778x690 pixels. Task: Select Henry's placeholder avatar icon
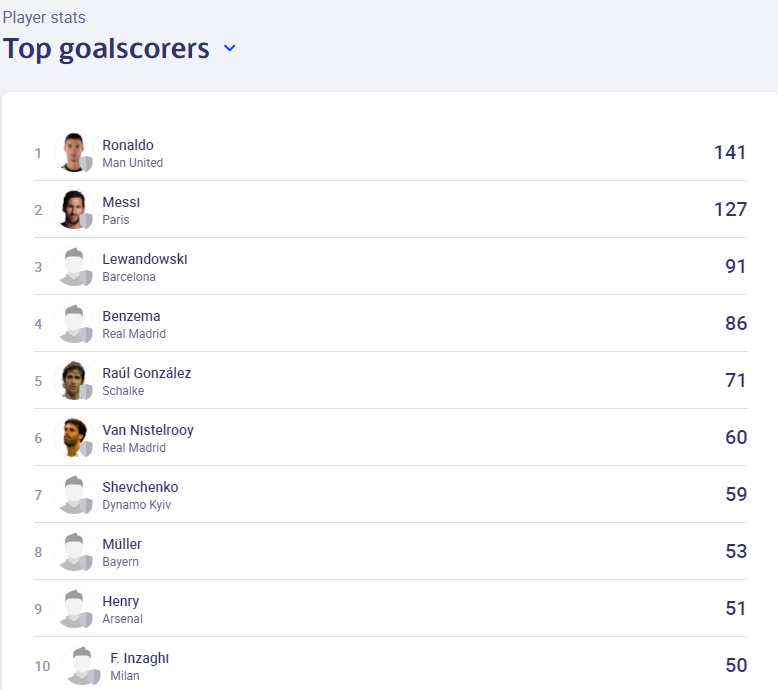[x=74, y=609]
